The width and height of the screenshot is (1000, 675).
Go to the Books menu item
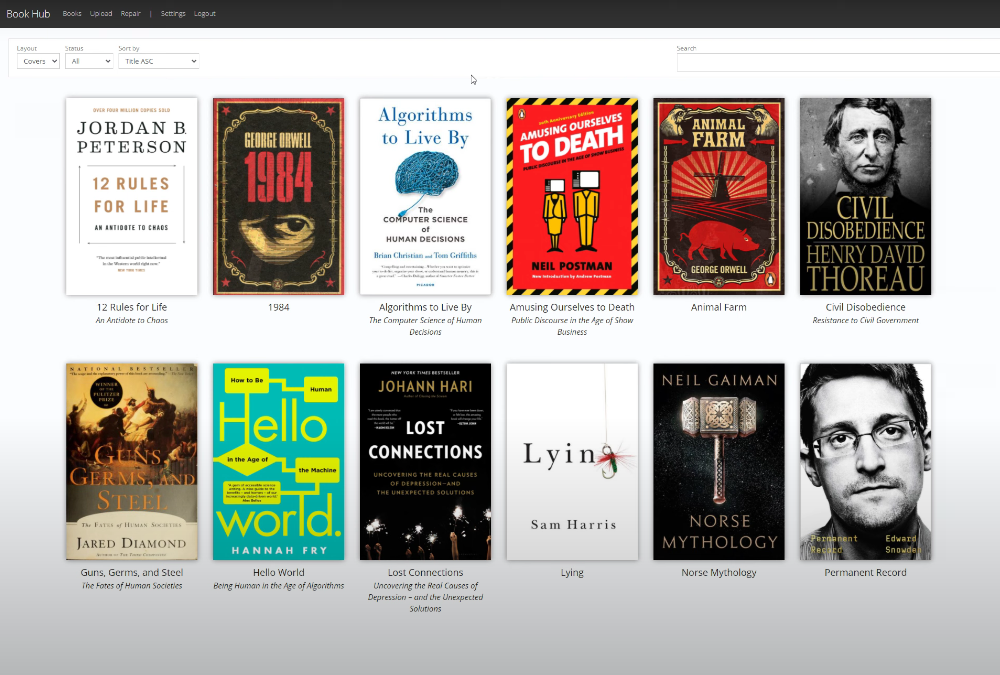72,14
